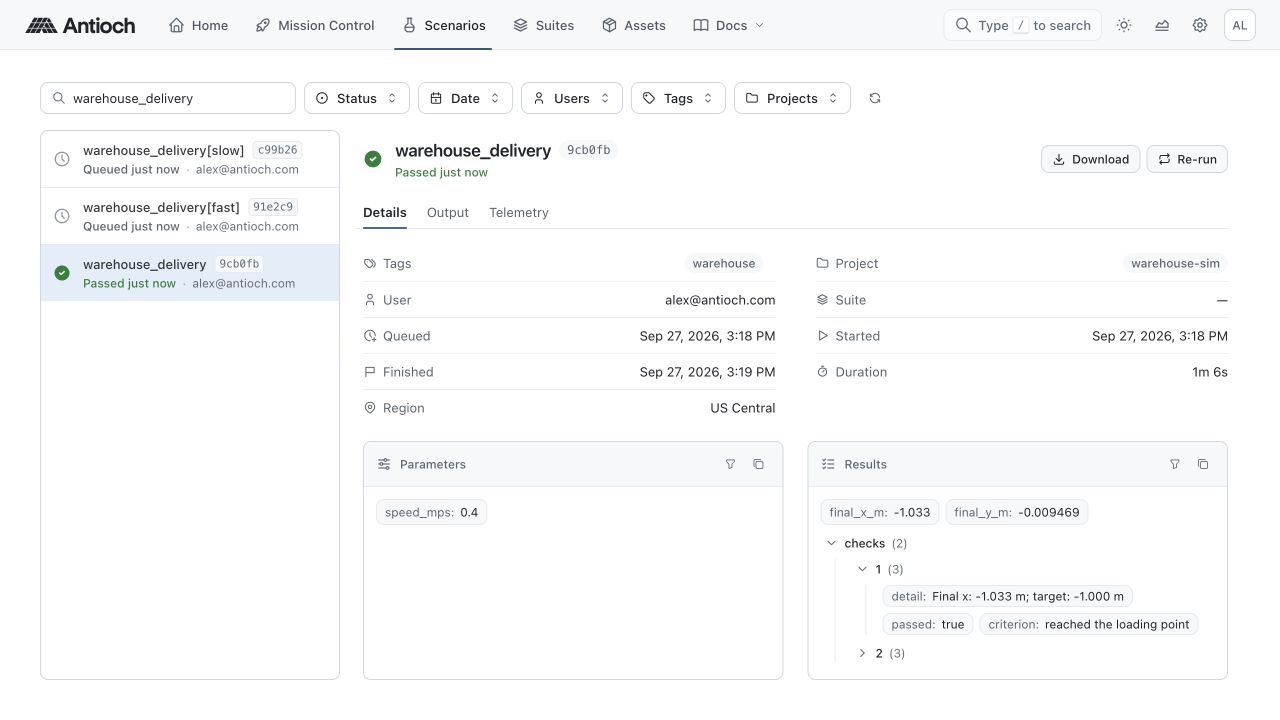Open the Users filter dropdown

[x=572, y=98]
